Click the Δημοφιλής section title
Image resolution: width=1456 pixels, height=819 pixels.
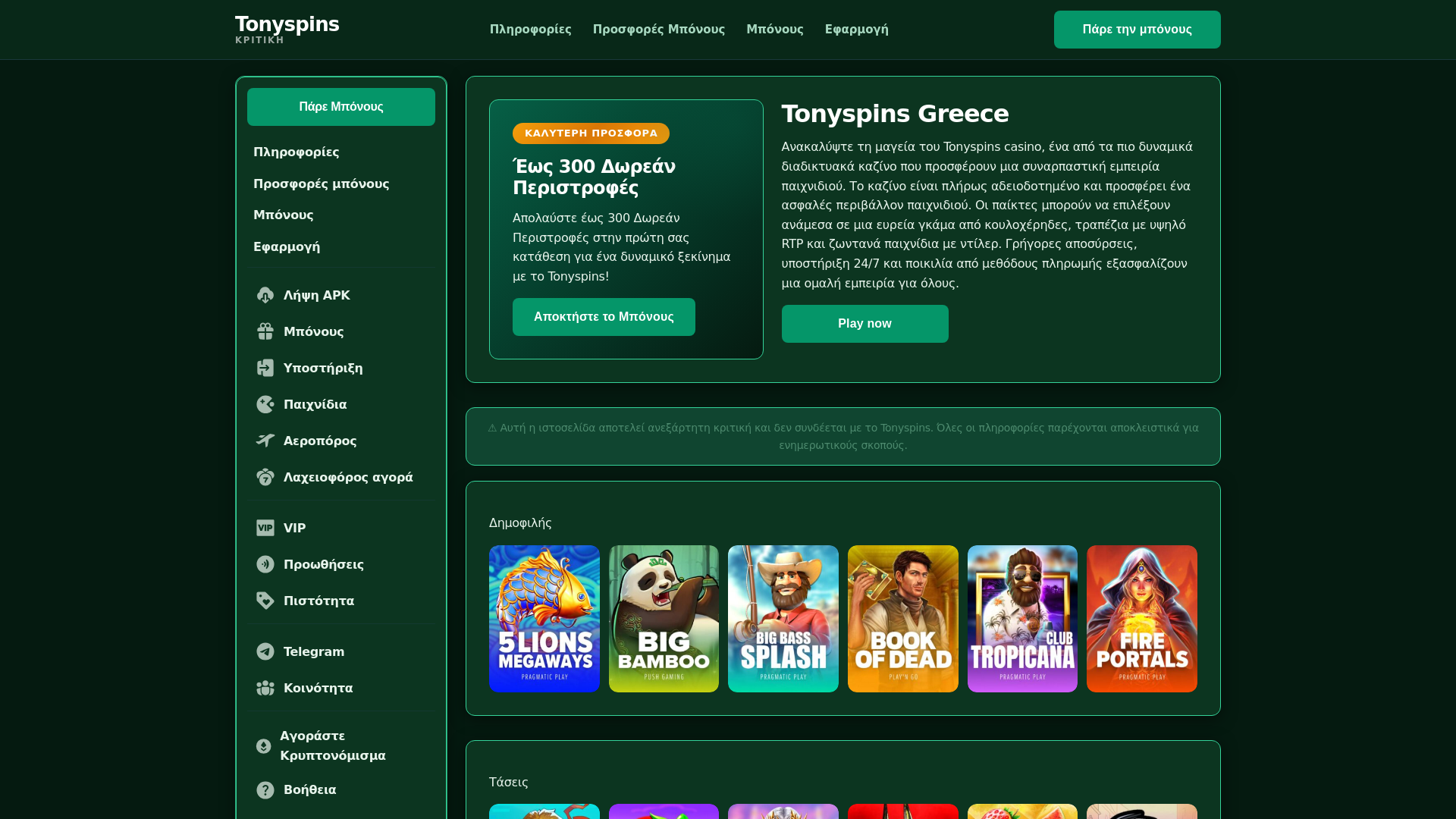point(520,523)
